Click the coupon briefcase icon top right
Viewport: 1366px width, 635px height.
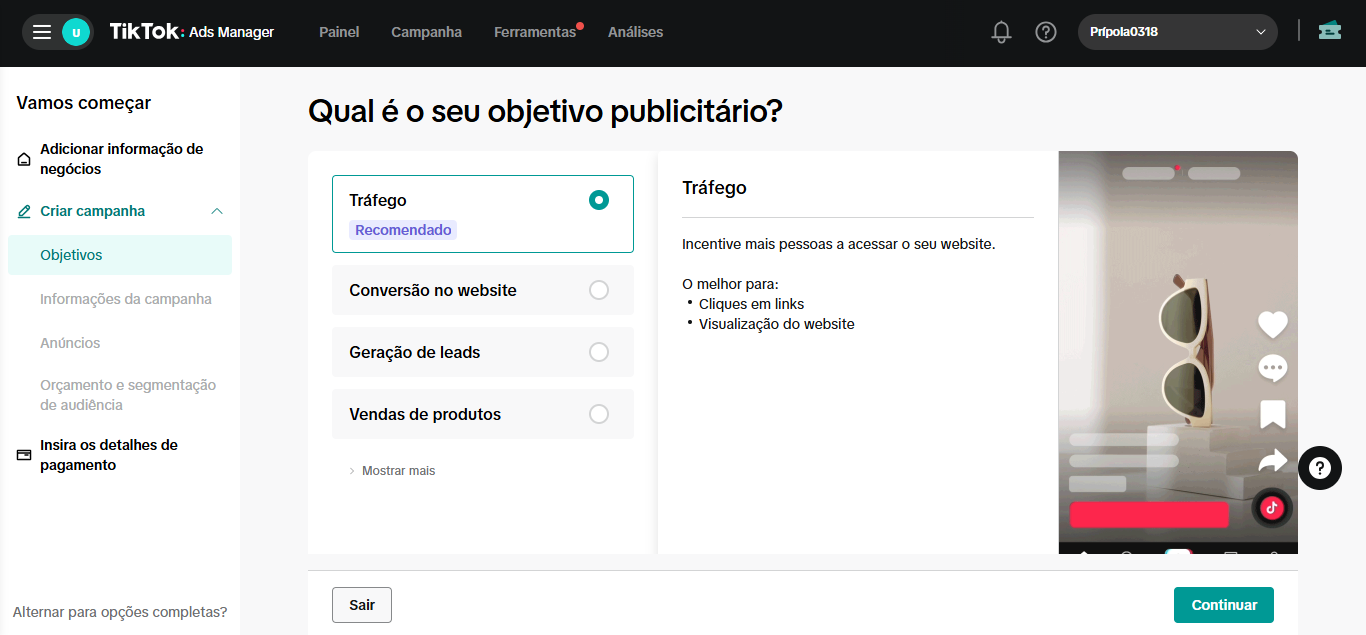coord(1329,31)
